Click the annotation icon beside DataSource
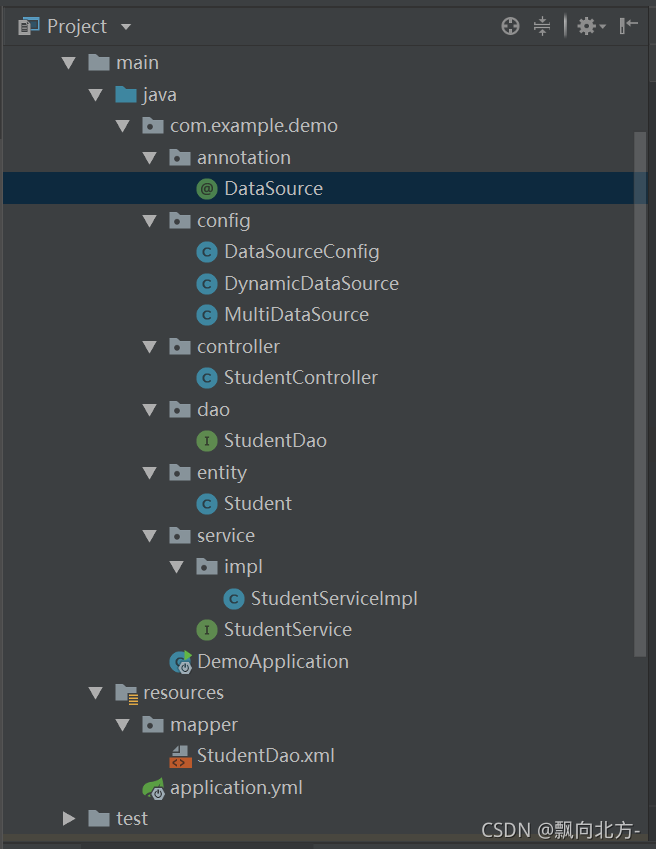This screenshot has width=656, height=849. point(206,188)
